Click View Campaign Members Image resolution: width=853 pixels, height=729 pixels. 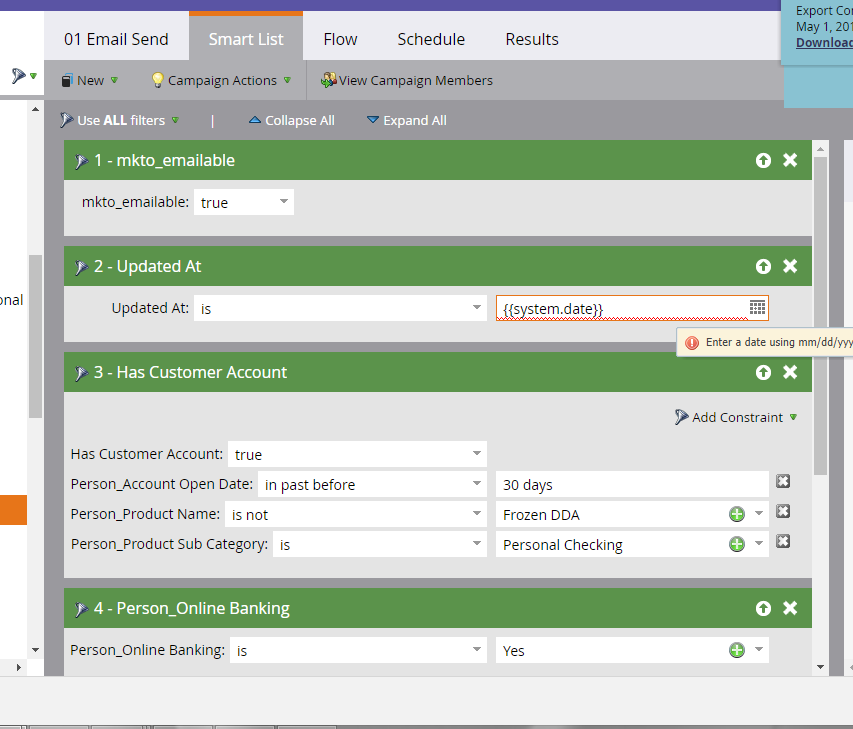pyautogui.click(x=407, y=80)
